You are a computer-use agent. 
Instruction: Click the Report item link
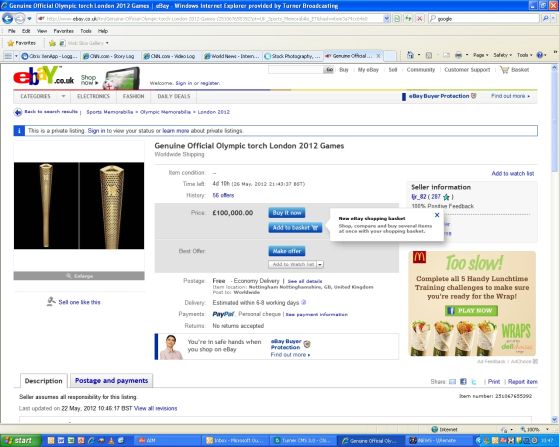pyautogui.click(x=522, y=382)
